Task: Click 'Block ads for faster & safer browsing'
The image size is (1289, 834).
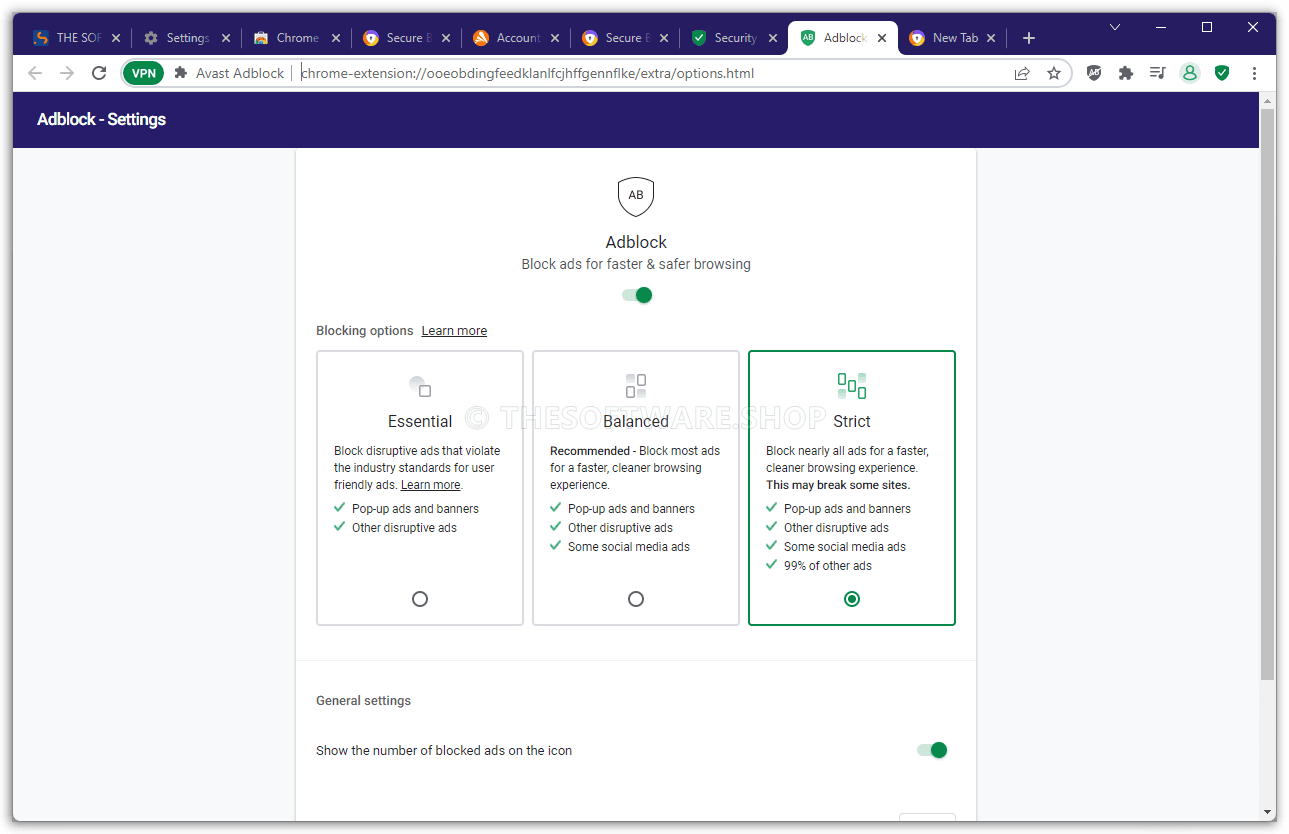Action: click(x=636, y=265)
